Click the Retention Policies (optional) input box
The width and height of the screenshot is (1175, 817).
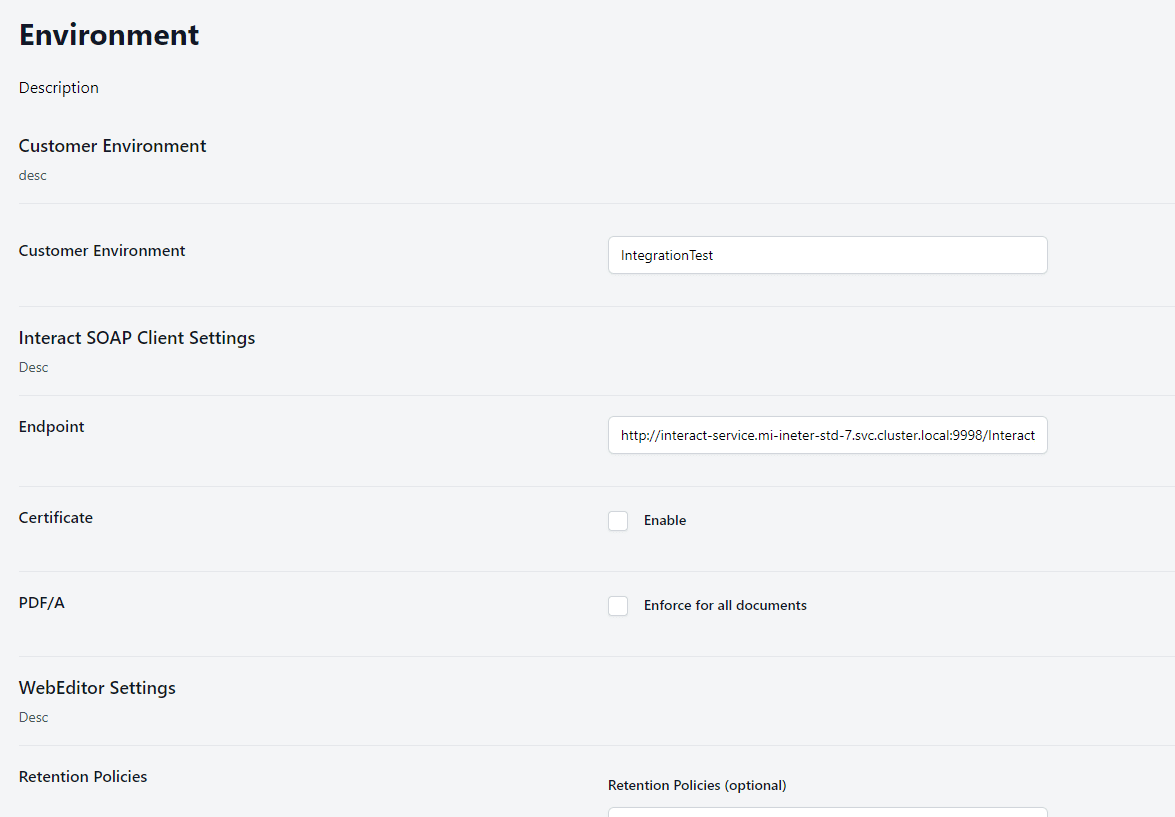pyautogui.click(x=827, y=812)
